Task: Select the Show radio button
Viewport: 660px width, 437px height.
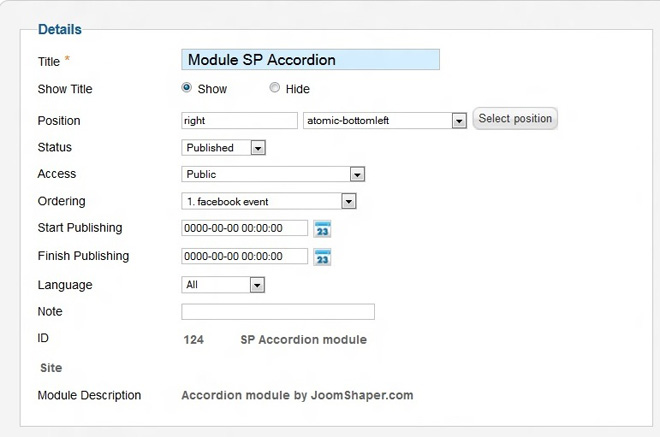Action: (187, 88)
